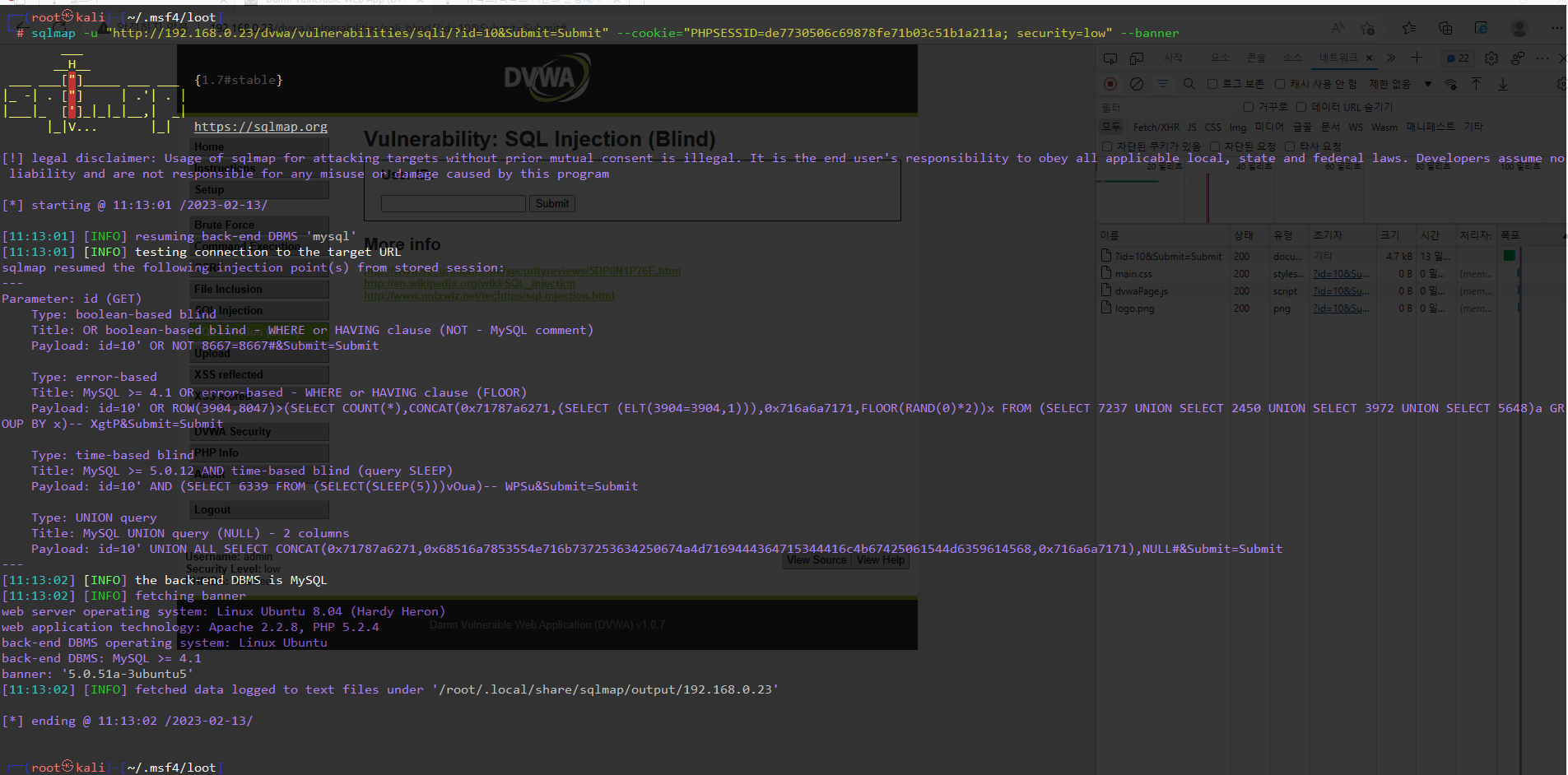Switch to the 콘솔 DevTools tab

click(x=1256, y=58)
